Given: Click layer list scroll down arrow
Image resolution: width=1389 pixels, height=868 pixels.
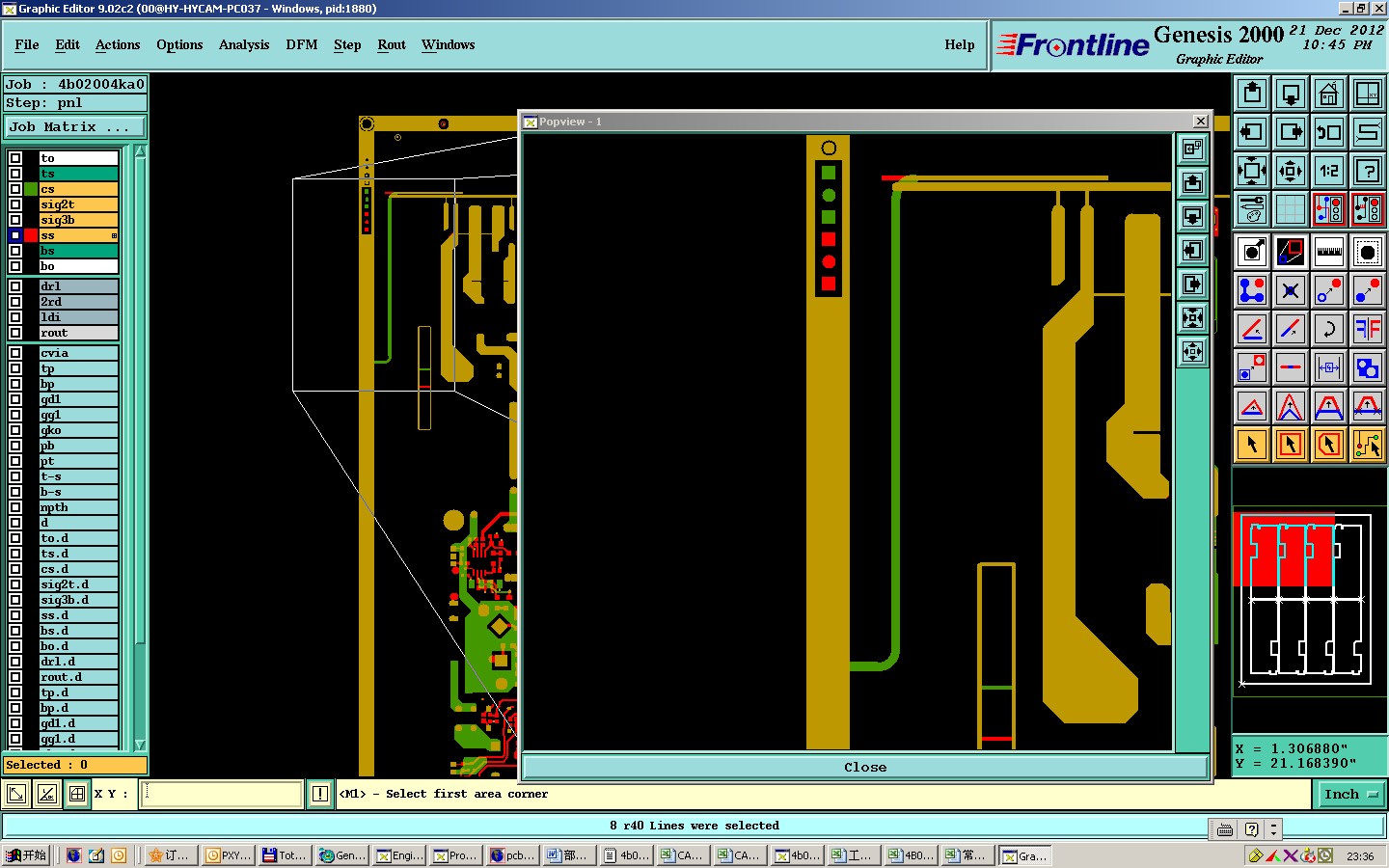Looking at the screenshot, I should 141,745.
